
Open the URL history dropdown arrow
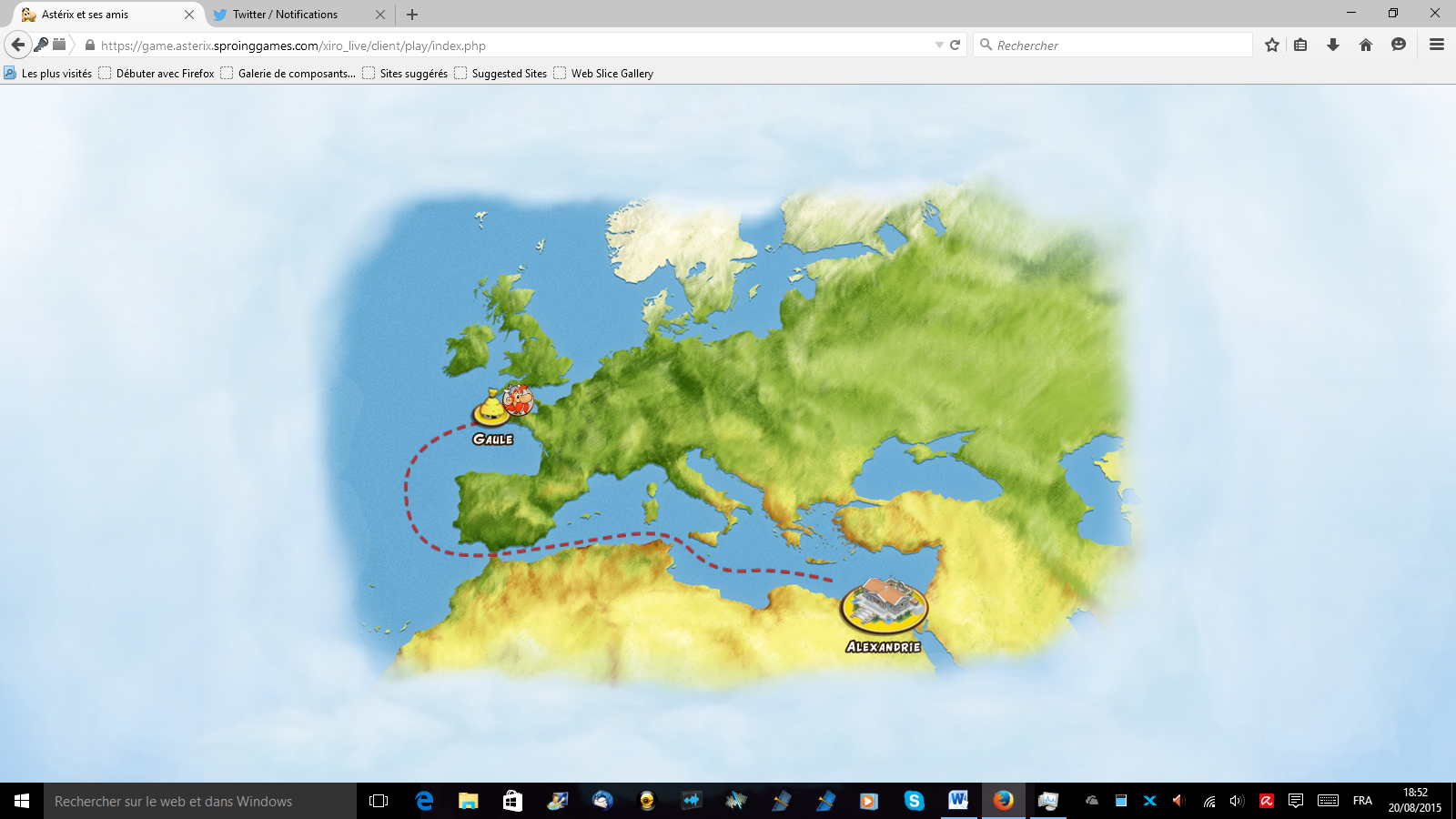[939, 45]
